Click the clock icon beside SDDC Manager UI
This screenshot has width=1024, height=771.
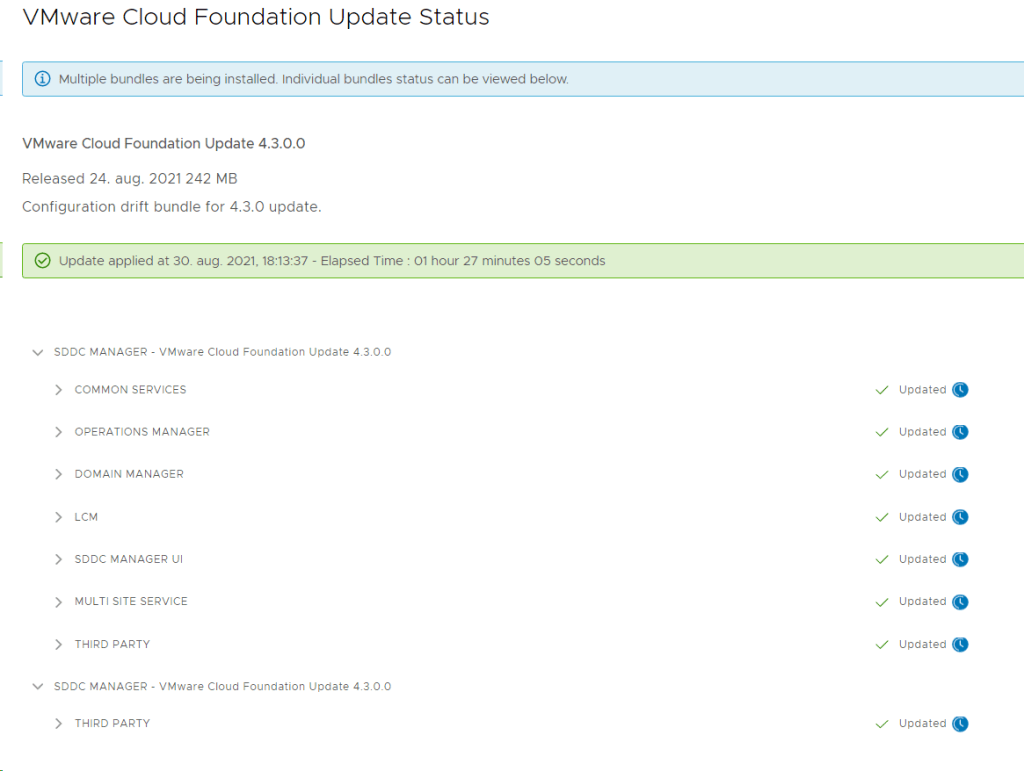(960, 559)
